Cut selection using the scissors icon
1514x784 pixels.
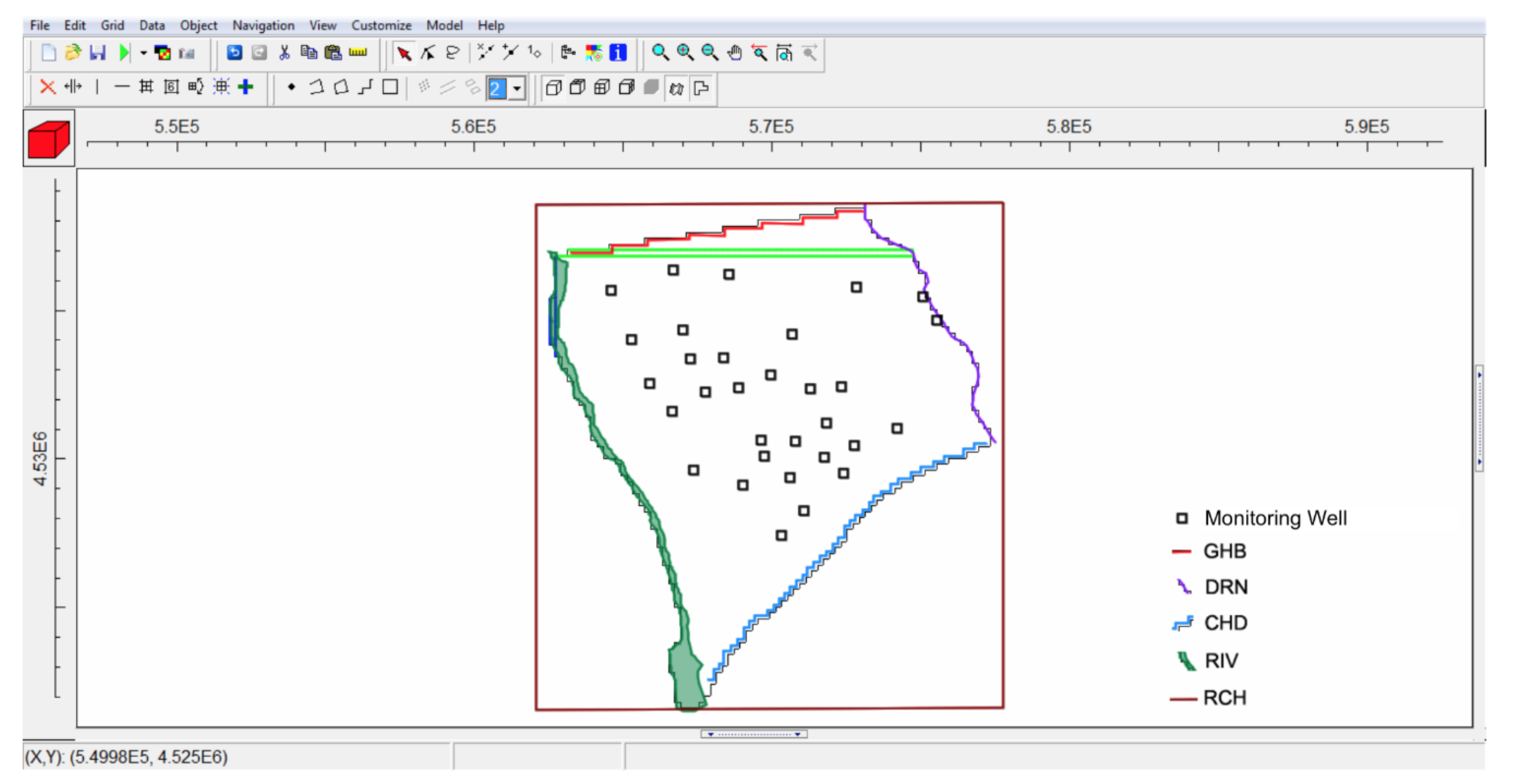(284, 53)
